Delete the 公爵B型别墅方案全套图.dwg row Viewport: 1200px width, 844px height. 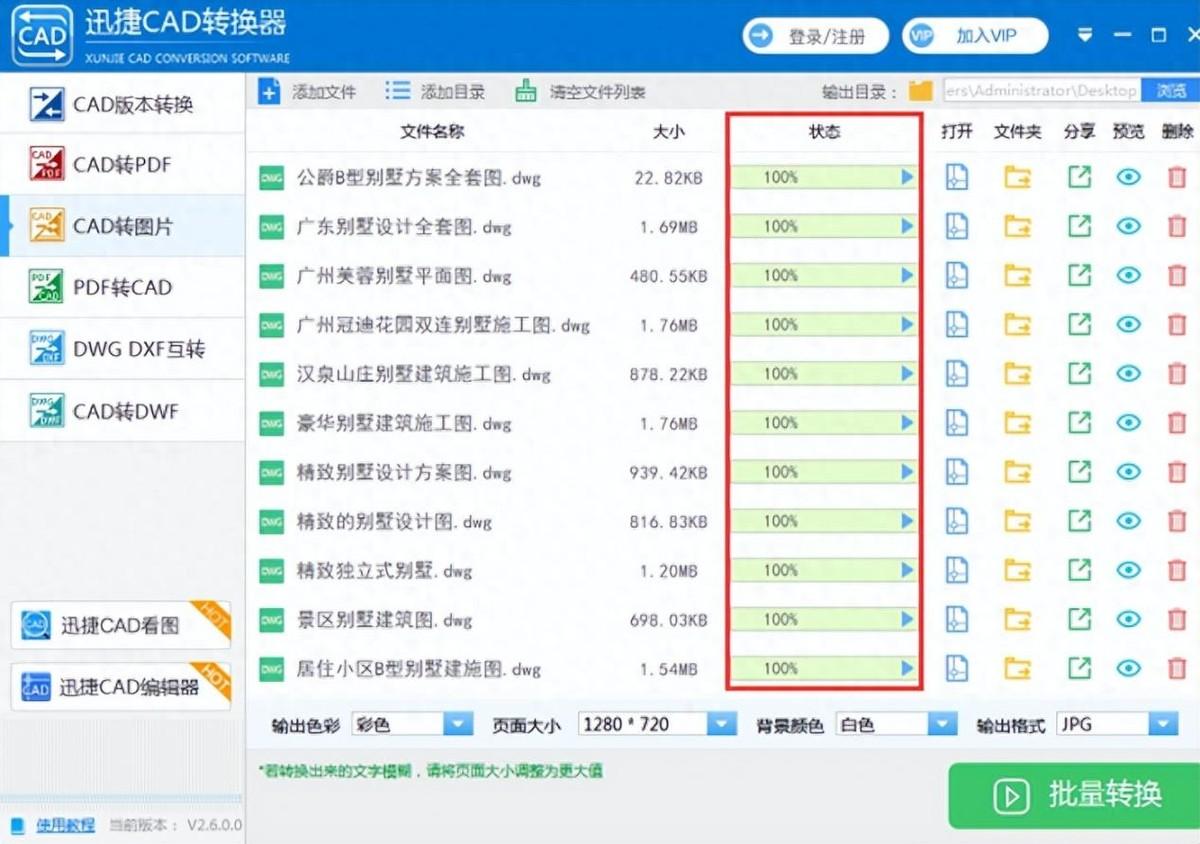click(x=1177, y=177)
